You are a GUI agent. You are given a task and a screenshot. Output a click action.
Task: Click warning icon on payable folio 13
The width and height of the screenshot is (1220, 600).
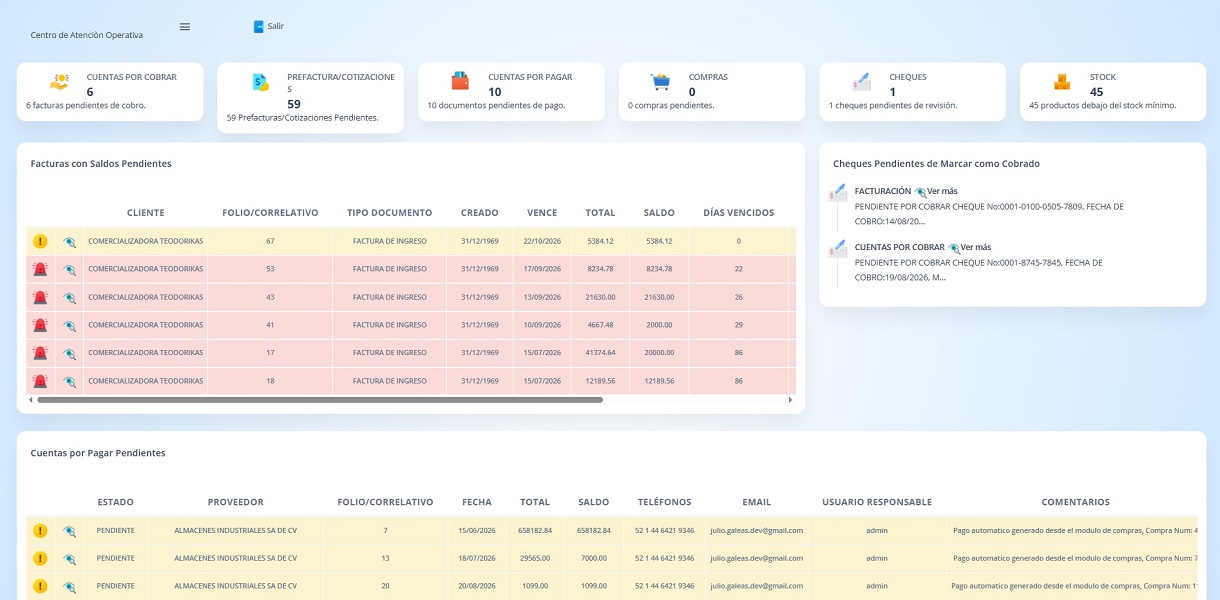[40, 558]
